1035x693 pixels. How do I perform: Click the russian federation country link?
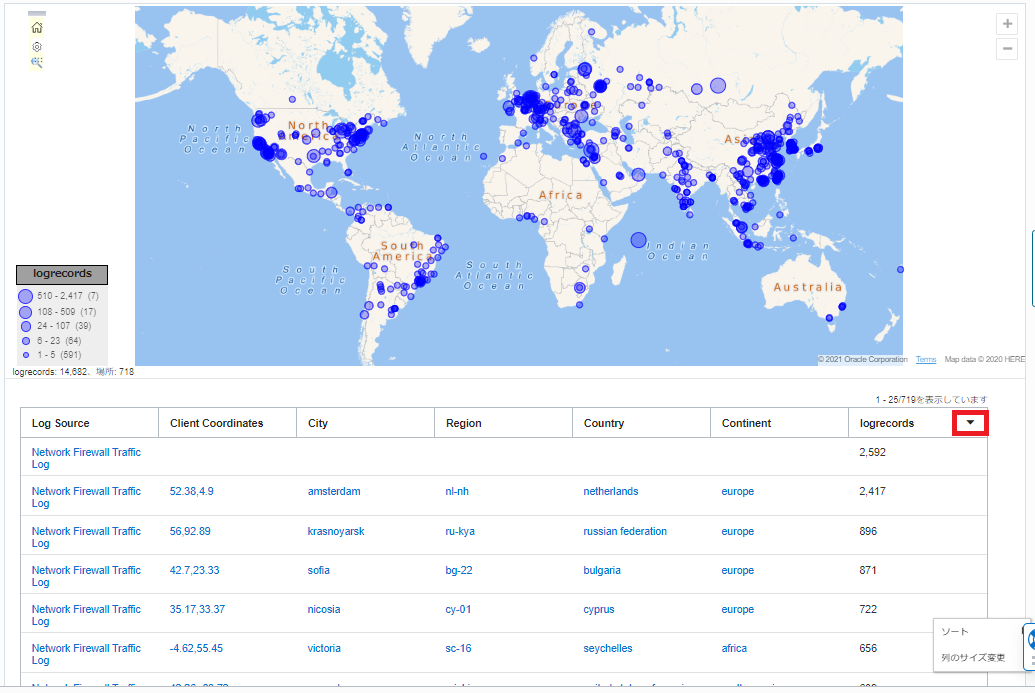[x=625, y=532]
